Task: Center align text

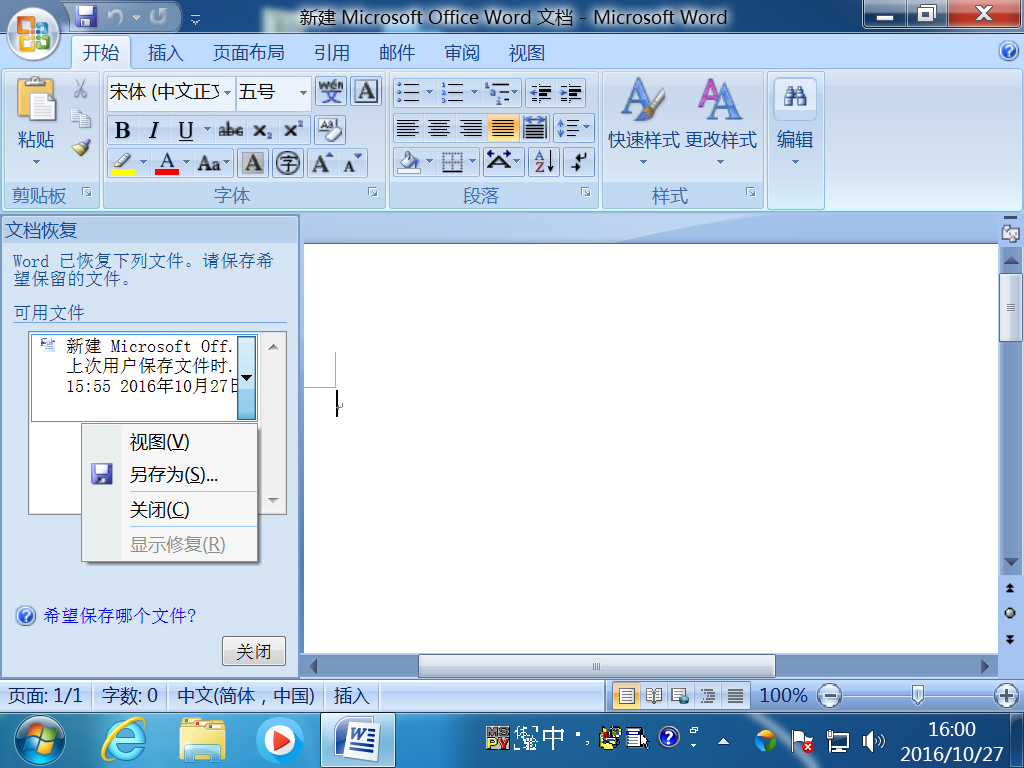Action: point(439,127)
